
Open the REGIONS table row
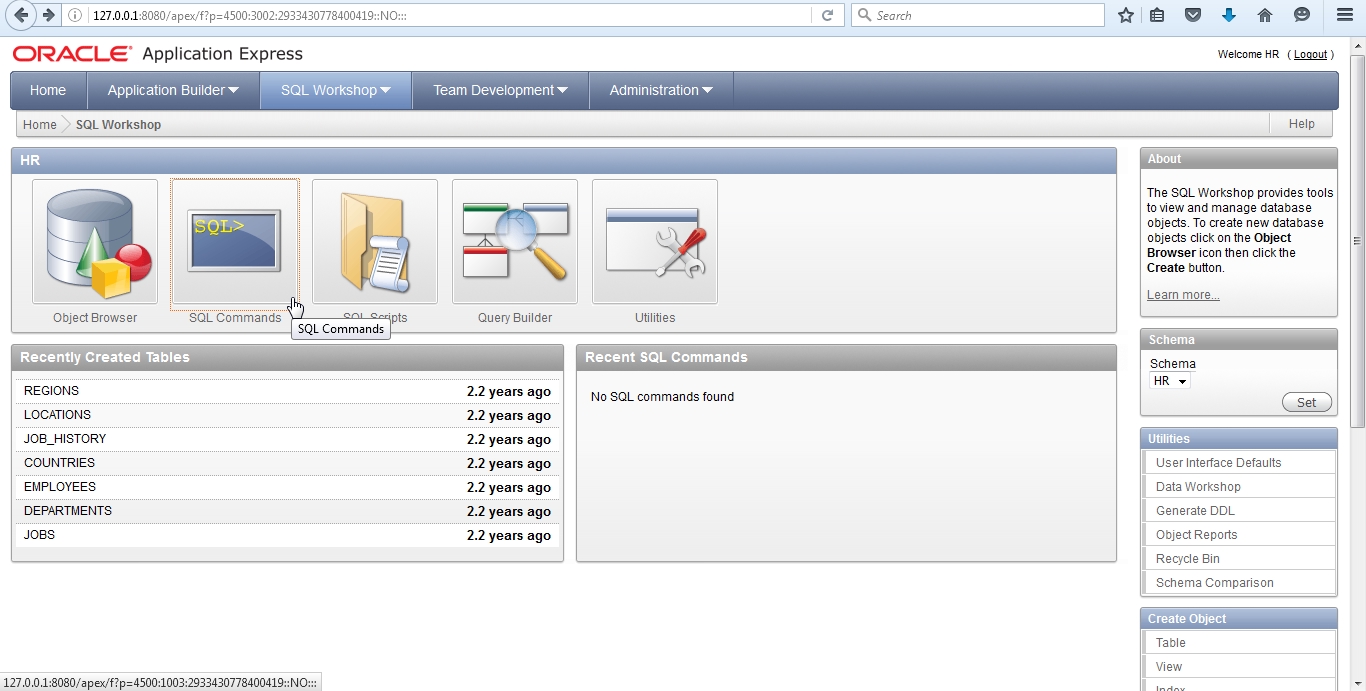coord(287,391)
